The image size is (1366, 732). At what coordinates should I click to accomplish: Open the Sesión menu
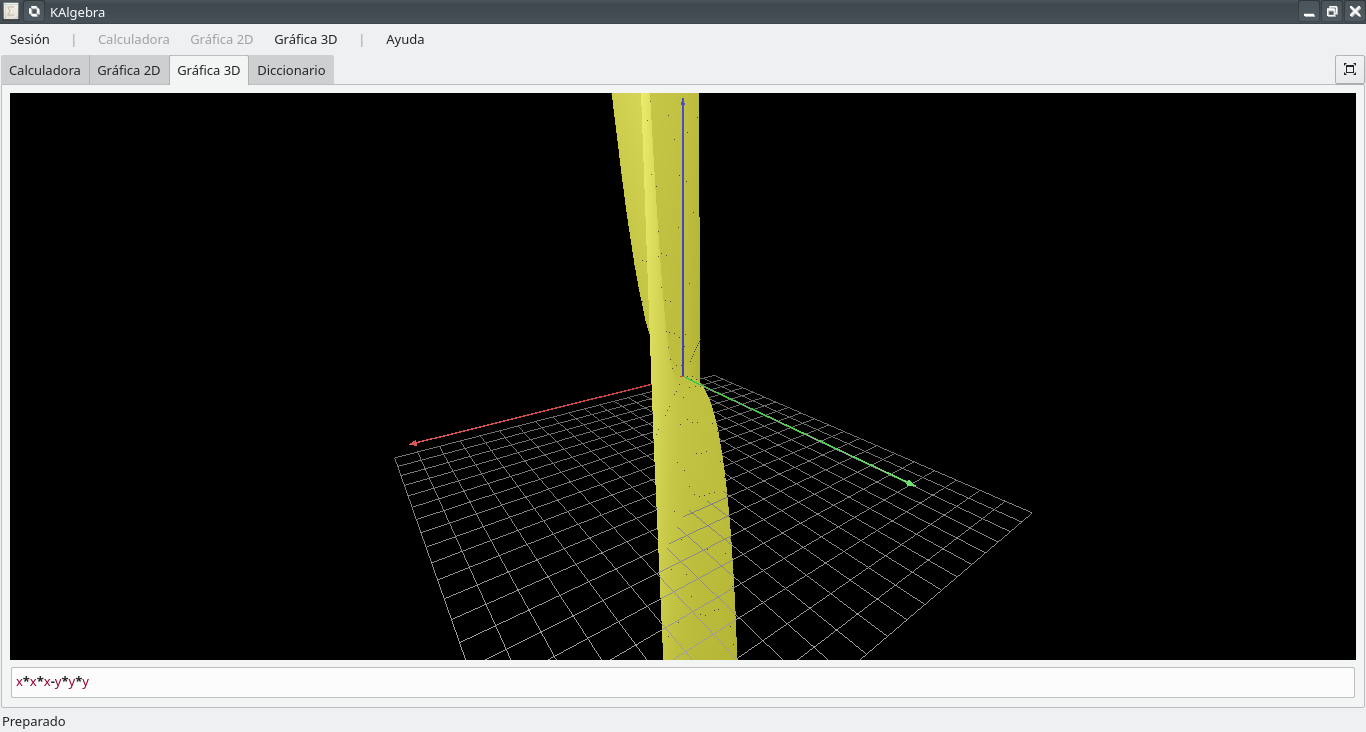click(29, 40)
